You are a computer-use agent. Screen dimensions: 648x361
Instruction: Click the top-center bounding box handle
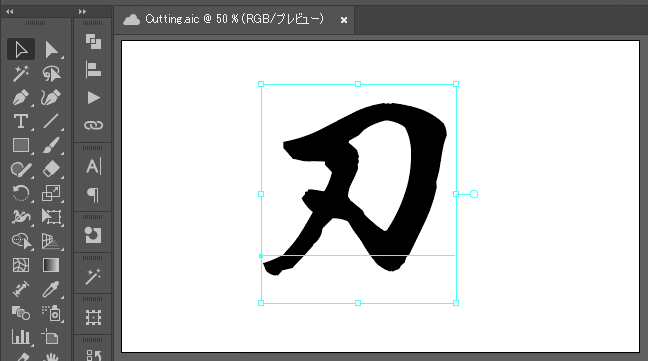(358, 84)
